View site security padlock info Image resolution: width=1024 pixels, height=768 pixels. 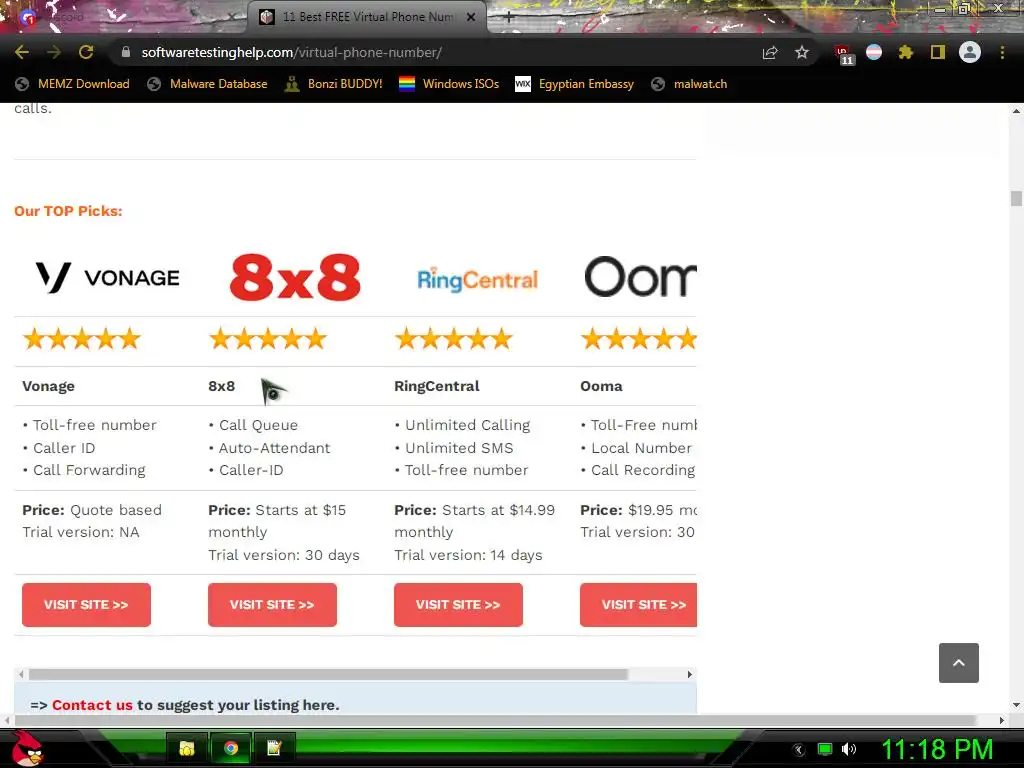[x=126, y=52]
